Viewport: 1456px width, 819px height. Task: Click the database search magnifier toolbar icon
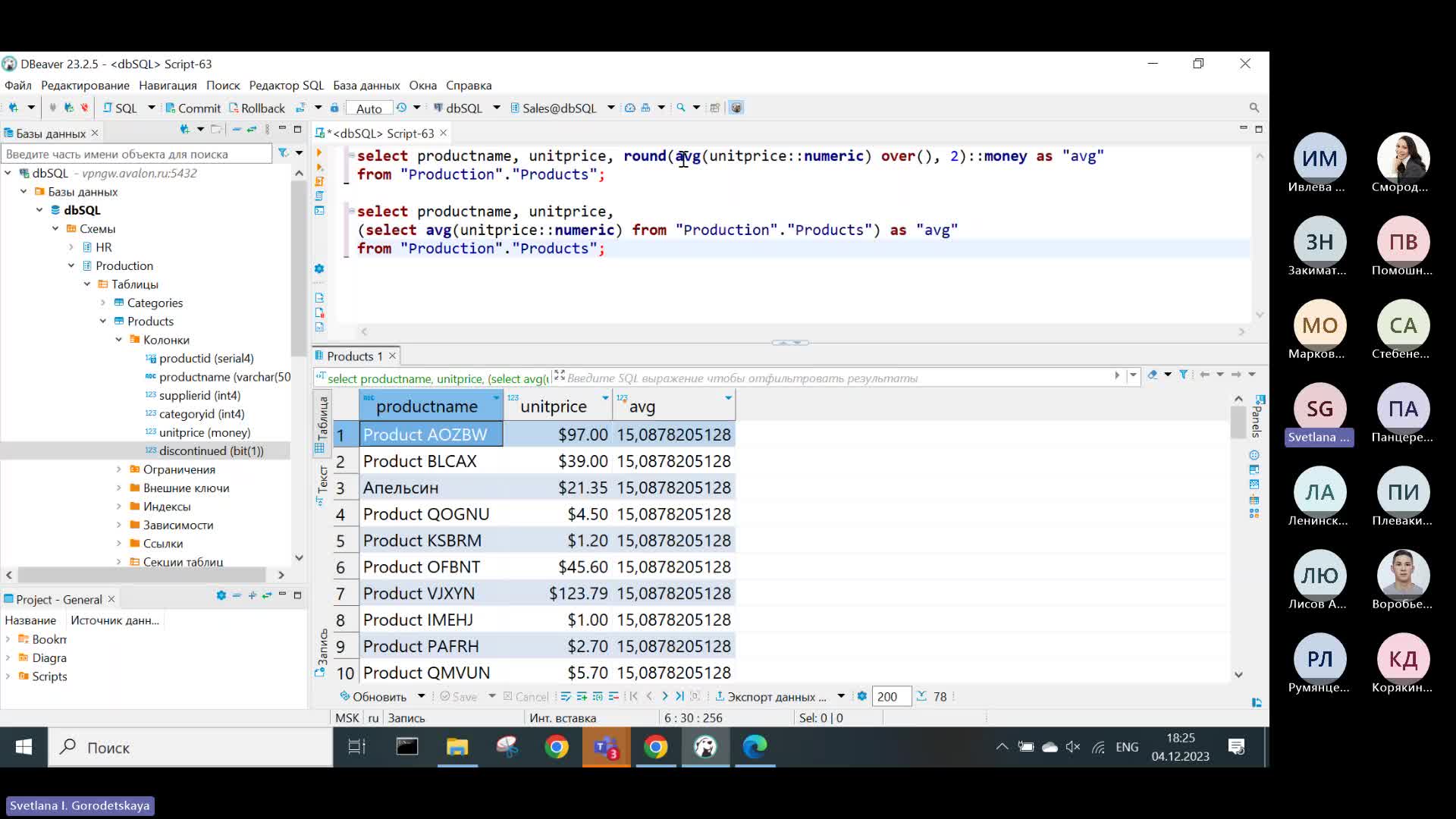(681, 108)
